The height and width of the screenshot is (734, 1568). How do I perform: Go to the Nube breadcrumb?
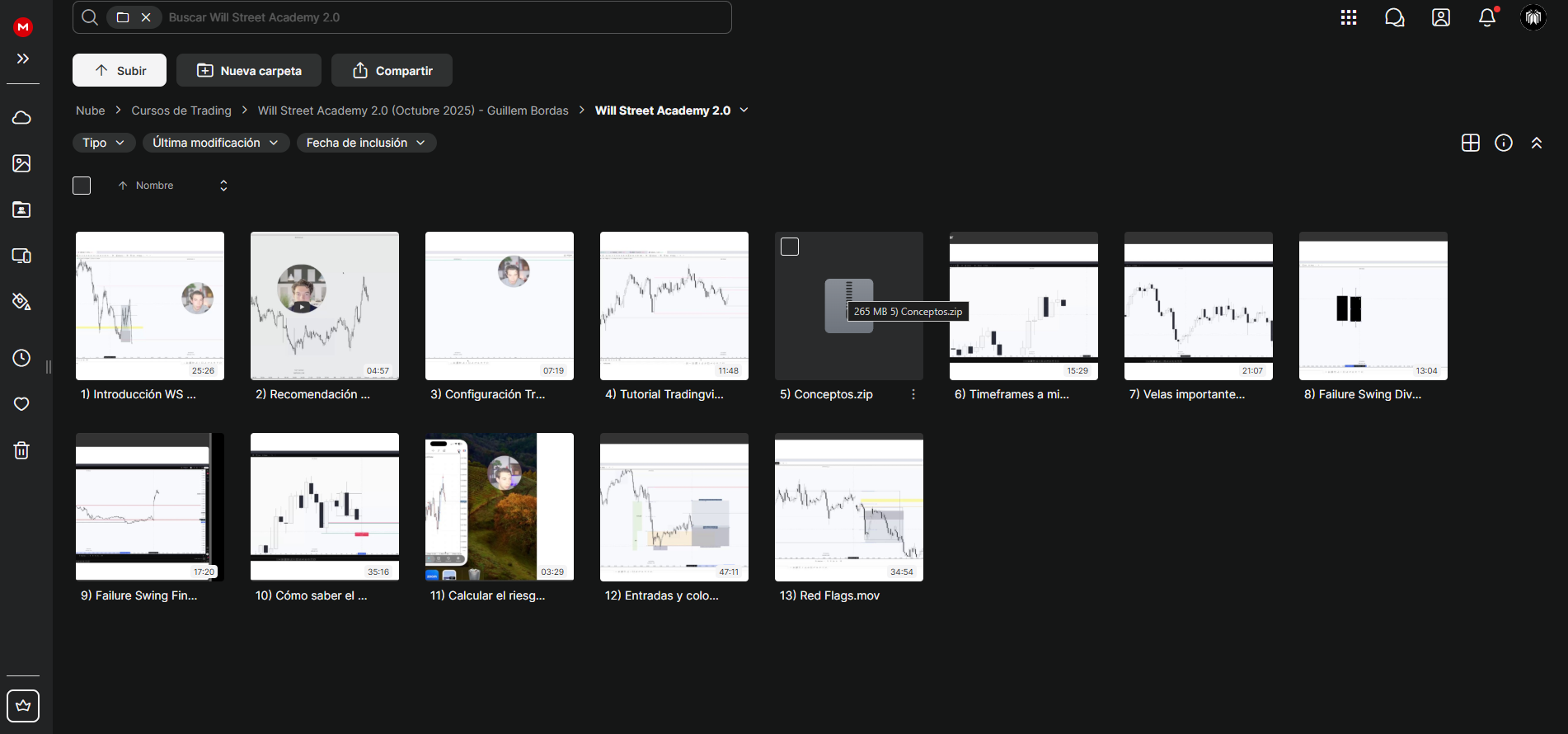point(91,111)
